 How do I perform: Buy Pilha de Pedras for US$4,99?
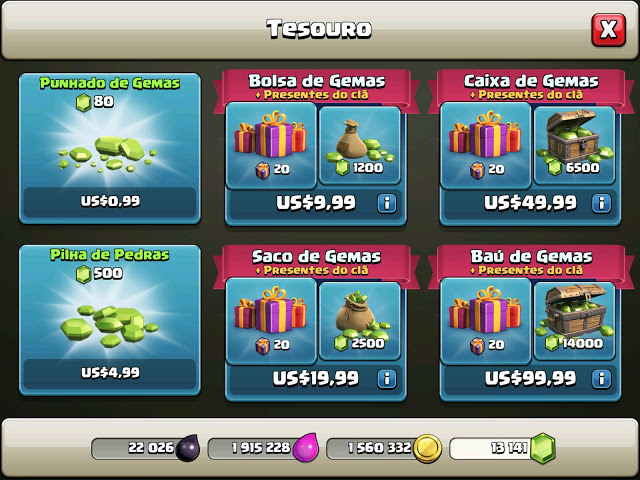(110, 373)
